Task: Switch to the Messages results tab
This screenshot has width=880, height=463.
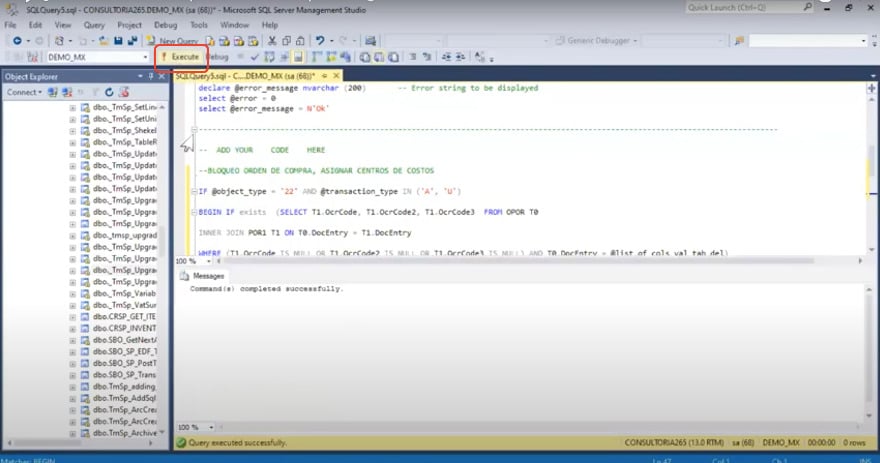Action: [x=208, y=275]
